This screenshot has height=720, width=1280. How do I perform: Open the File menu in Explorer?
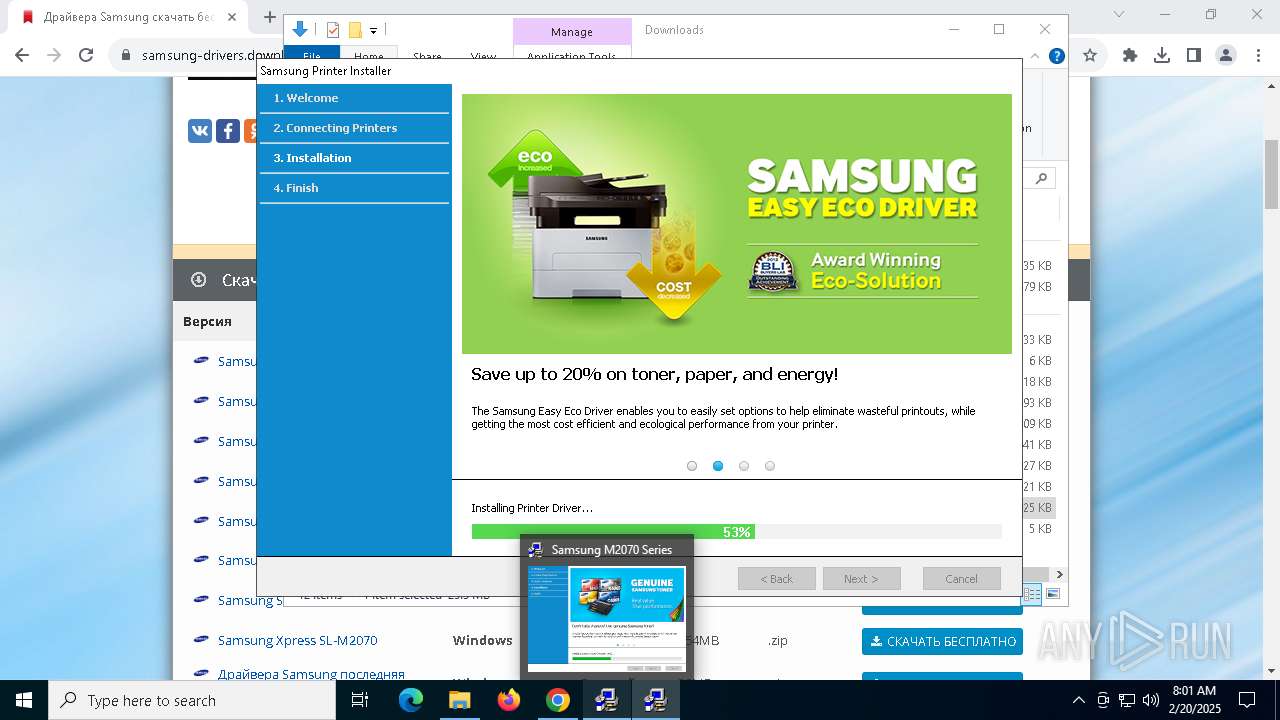(x=312, y=56)
